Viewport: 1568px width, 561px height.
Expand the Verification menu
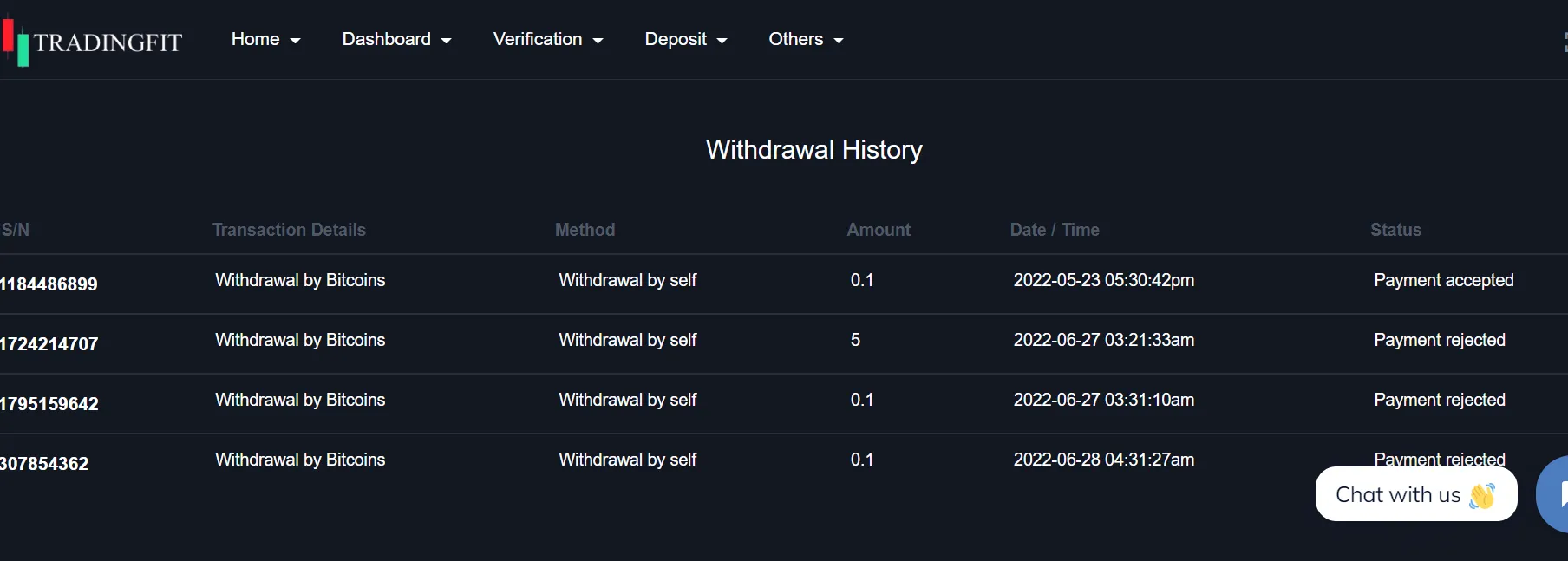tap(548, 39)
